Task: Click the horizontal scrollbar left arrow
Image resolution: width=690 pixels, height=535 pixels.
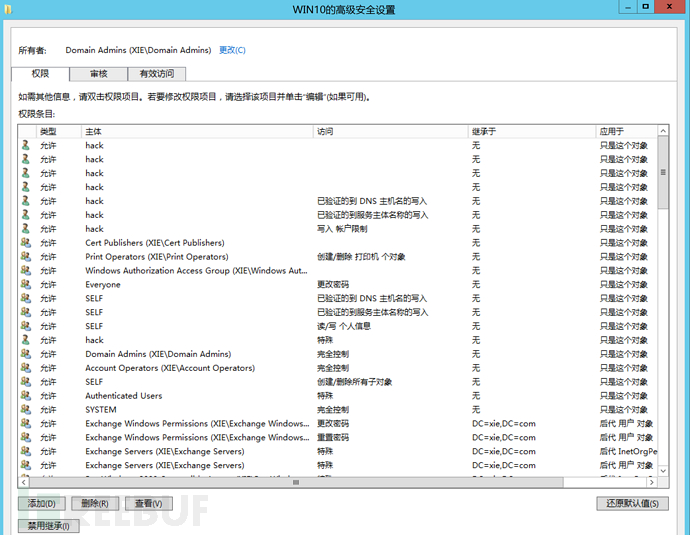Action: pos(24,483)
